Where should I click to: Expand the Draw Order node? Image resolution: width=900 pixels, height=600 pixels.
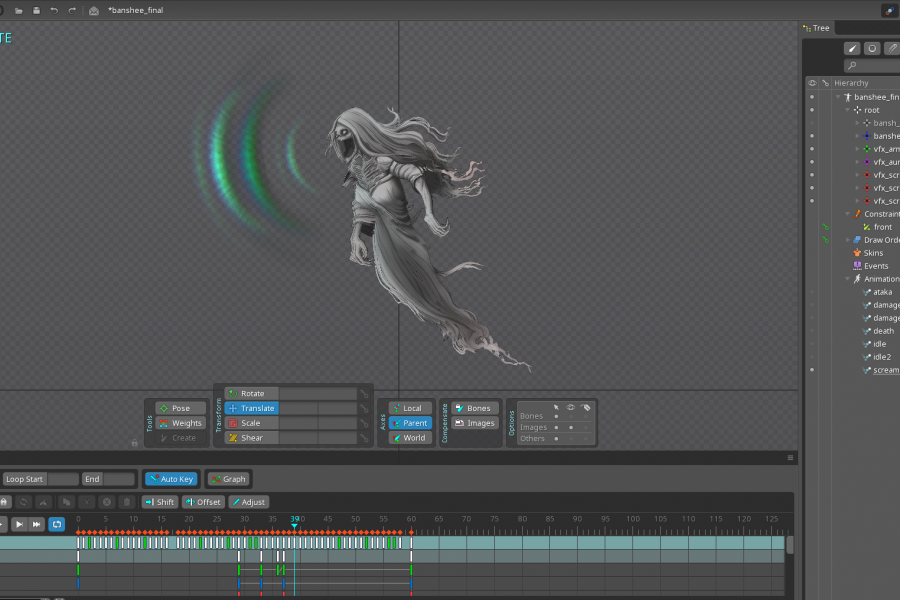tap(847, 240)
